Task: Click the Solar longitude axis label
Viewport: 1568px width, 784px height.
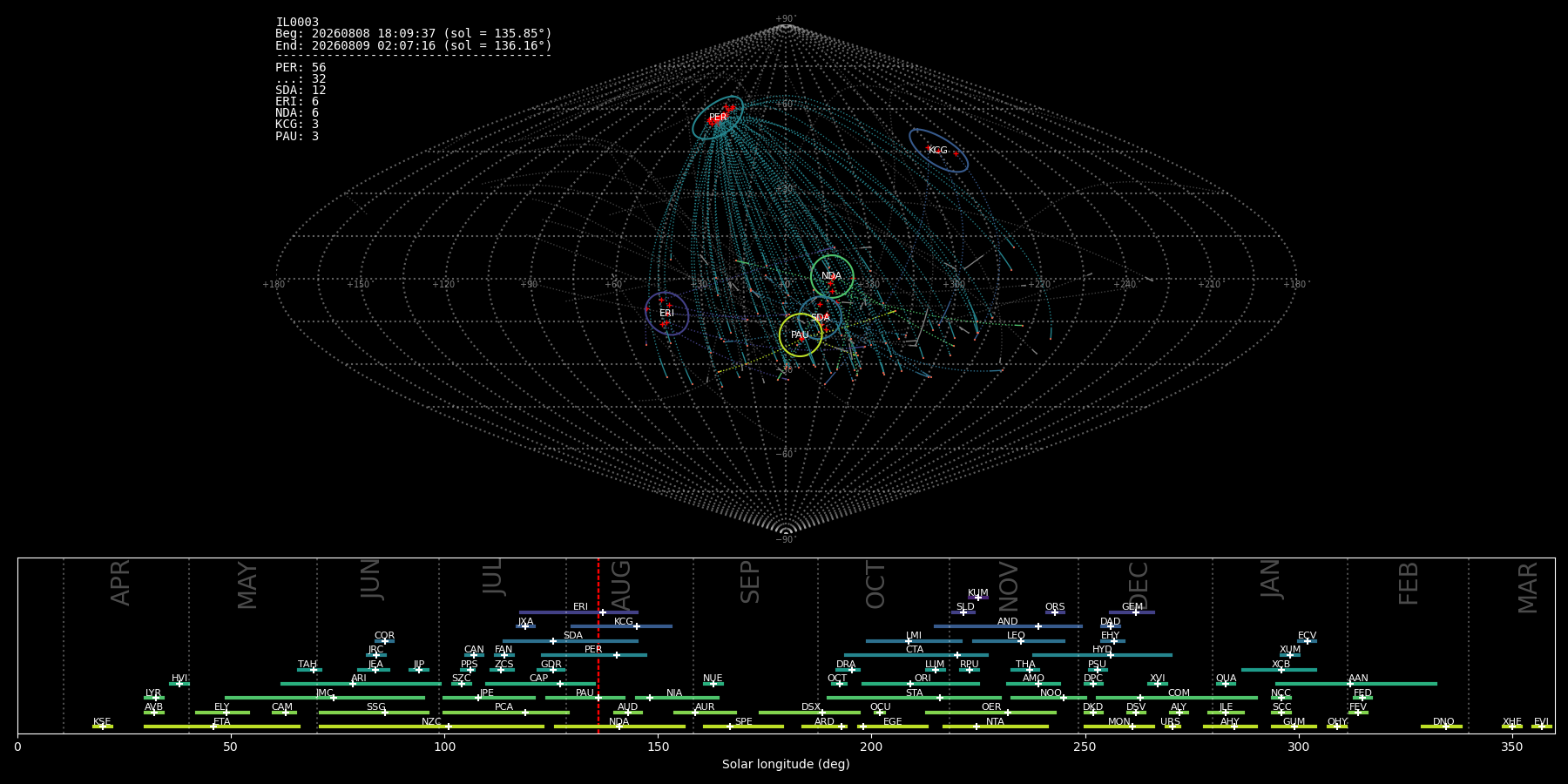Action: pos(786,764)
